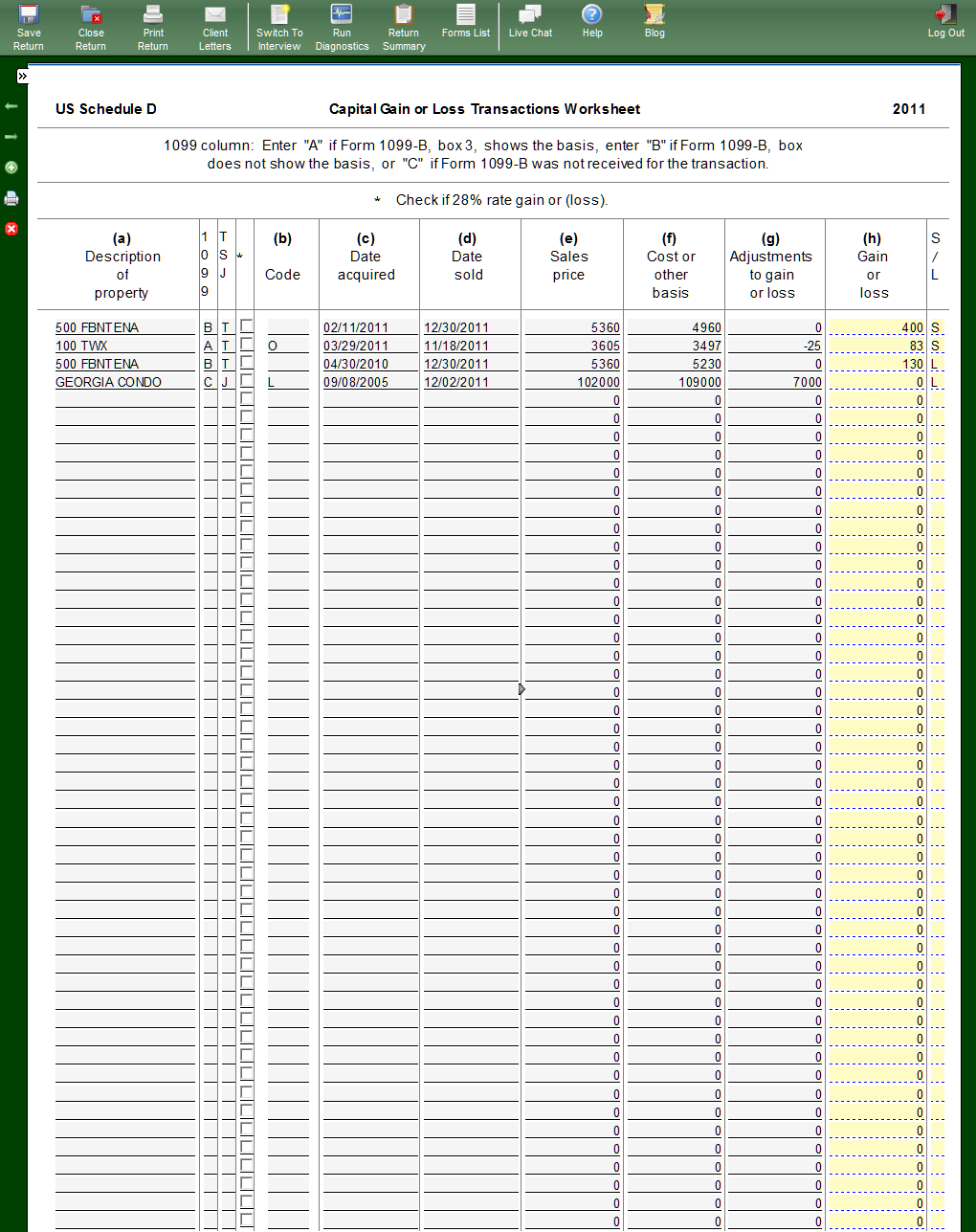Switch To Interview mode
The width and height of the screenshot is (976, 1232).
tap(279, 27)
